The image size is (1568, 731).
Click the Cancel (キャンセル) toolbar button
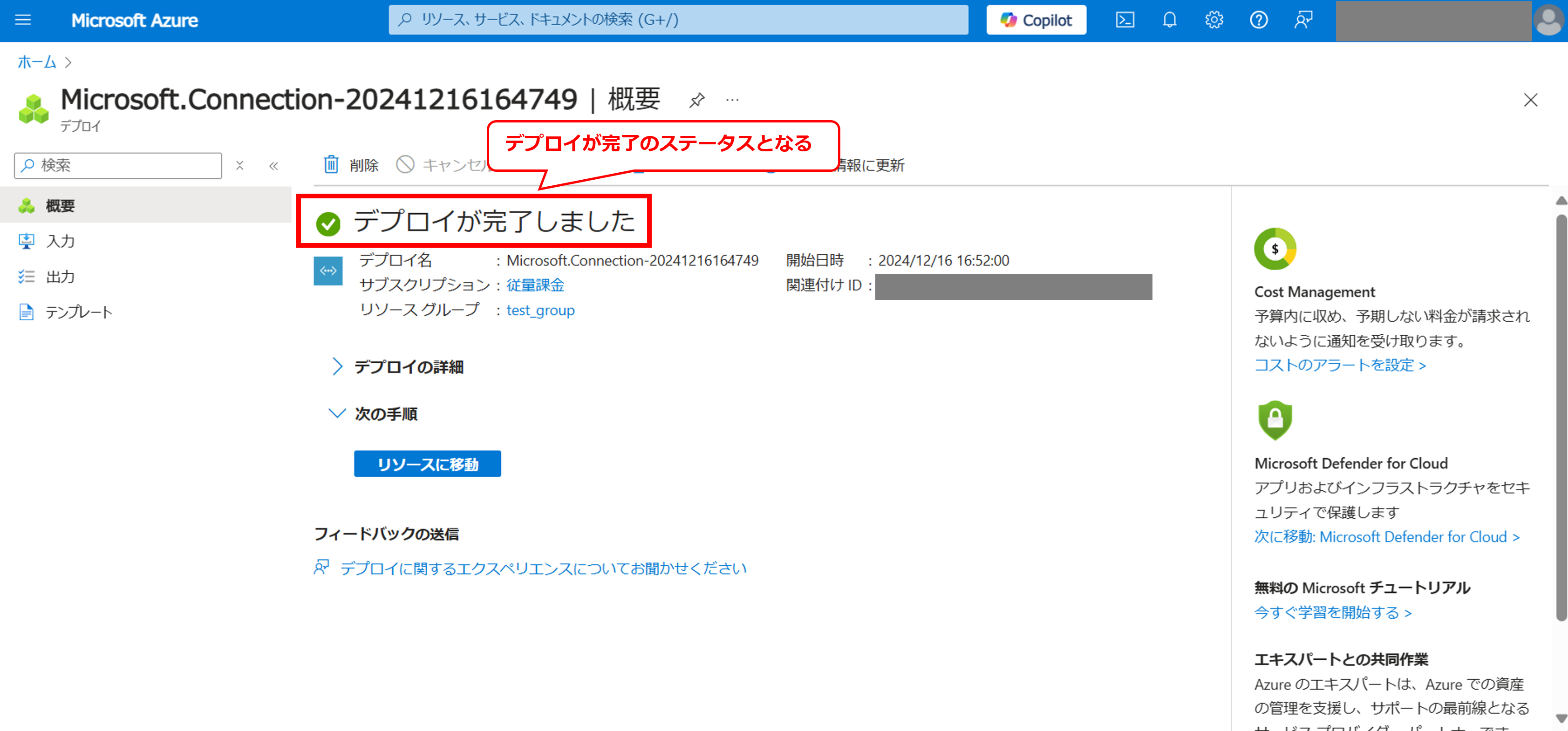(444, 165)
